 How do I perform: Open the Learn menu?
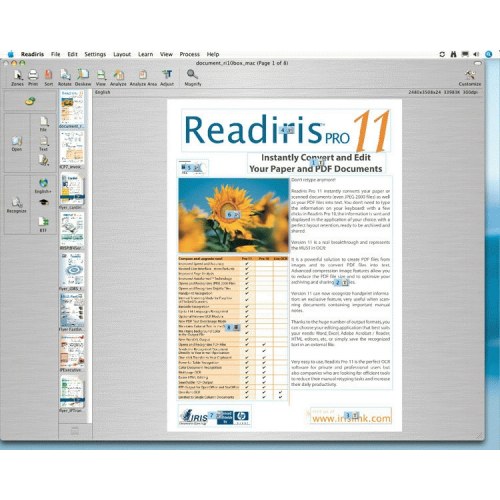point(146,54)
